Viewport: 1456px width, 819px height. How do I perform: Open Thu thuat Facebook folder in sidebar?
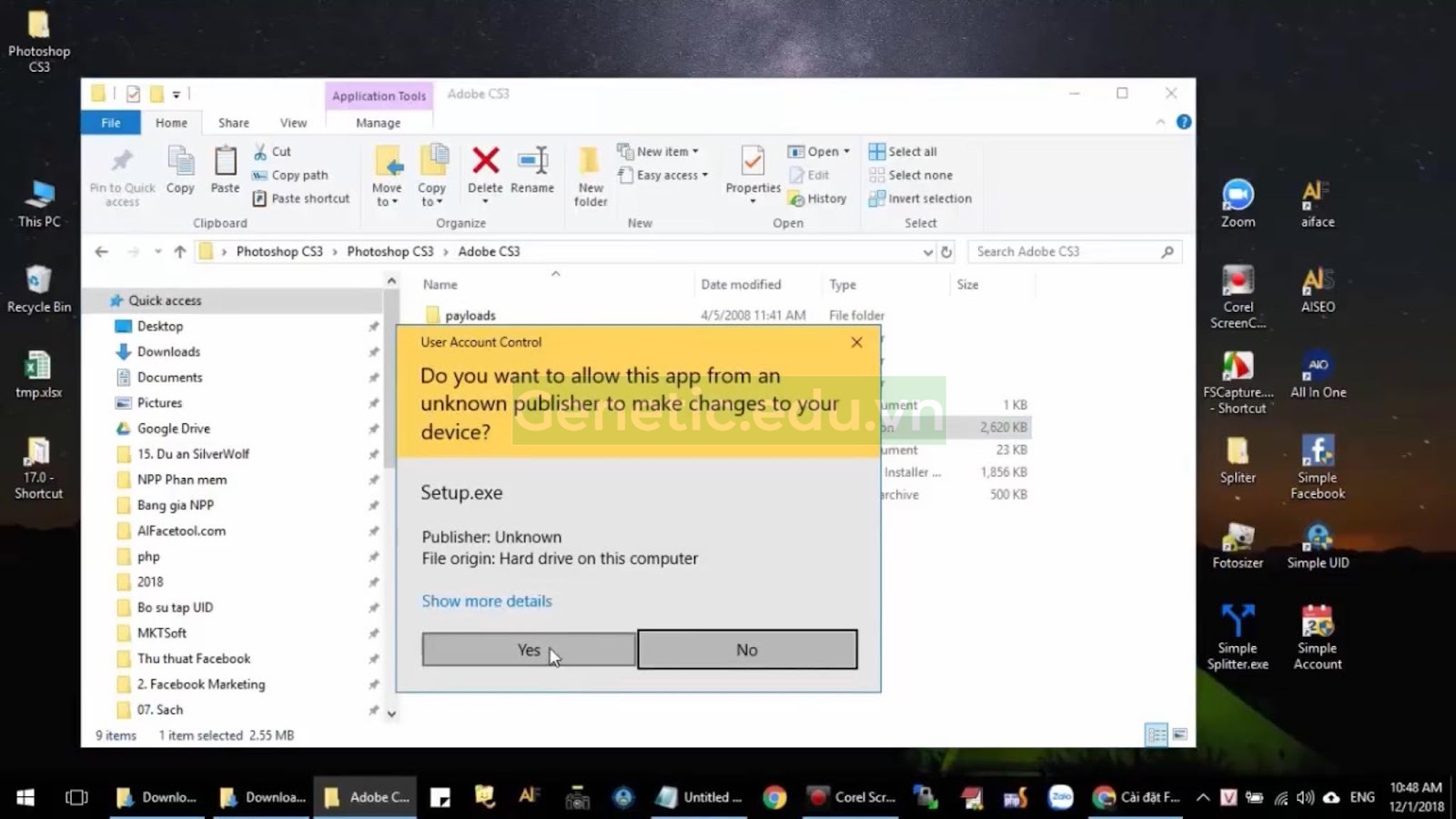coord(194,658)
